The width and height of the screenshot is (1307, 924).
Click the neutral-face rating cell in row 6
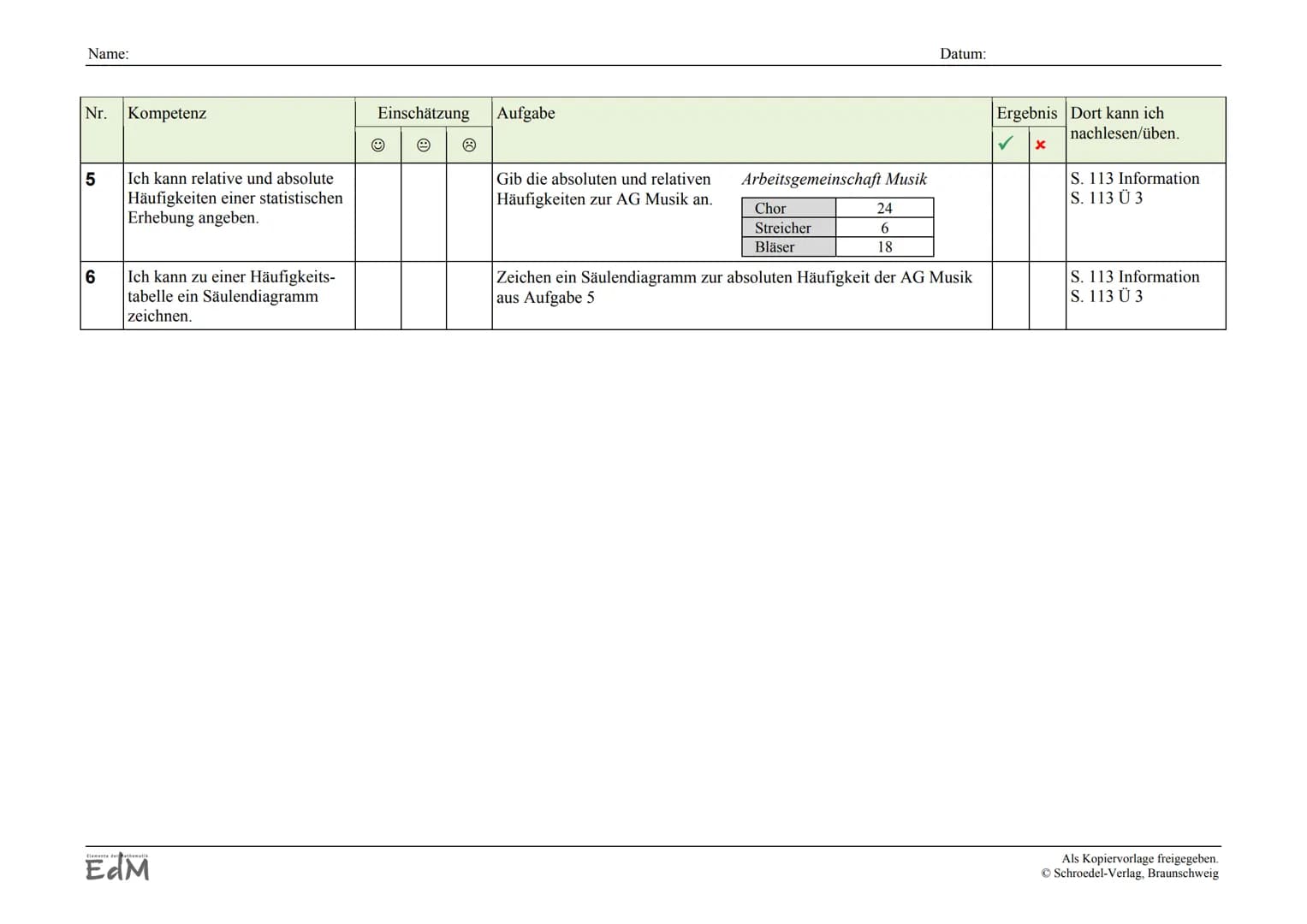pyautogui.click(x=424, y=295)
